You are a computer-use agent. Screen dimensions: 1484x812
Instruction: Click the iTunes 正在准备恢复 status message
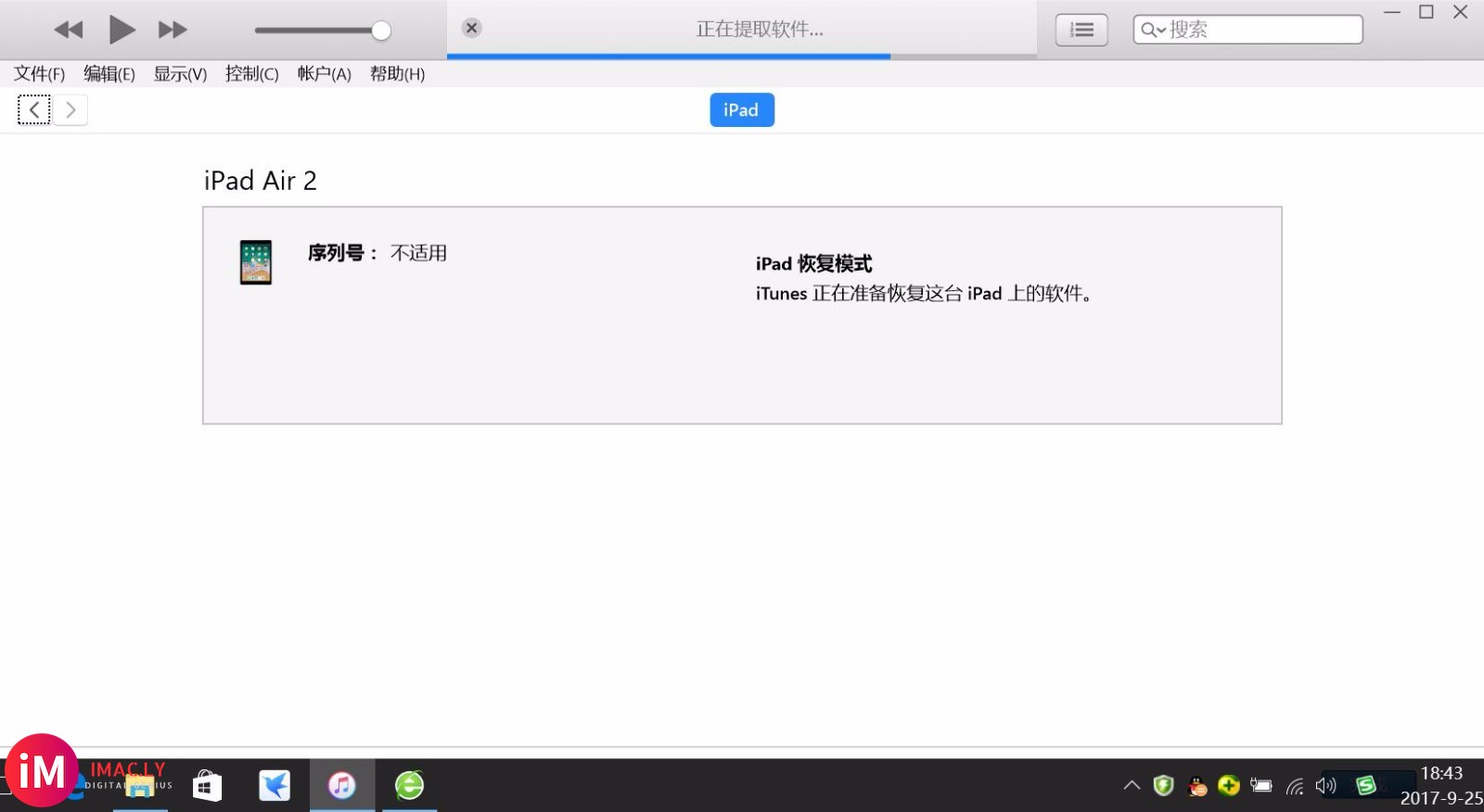[x=925, y=294]
